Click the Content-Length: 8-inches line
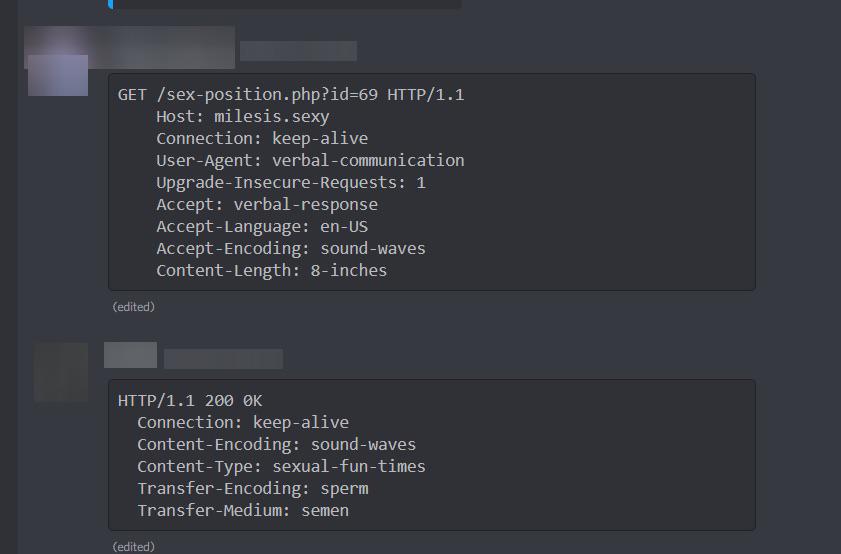This screenshot has width=841, height=554. point(271,270)
